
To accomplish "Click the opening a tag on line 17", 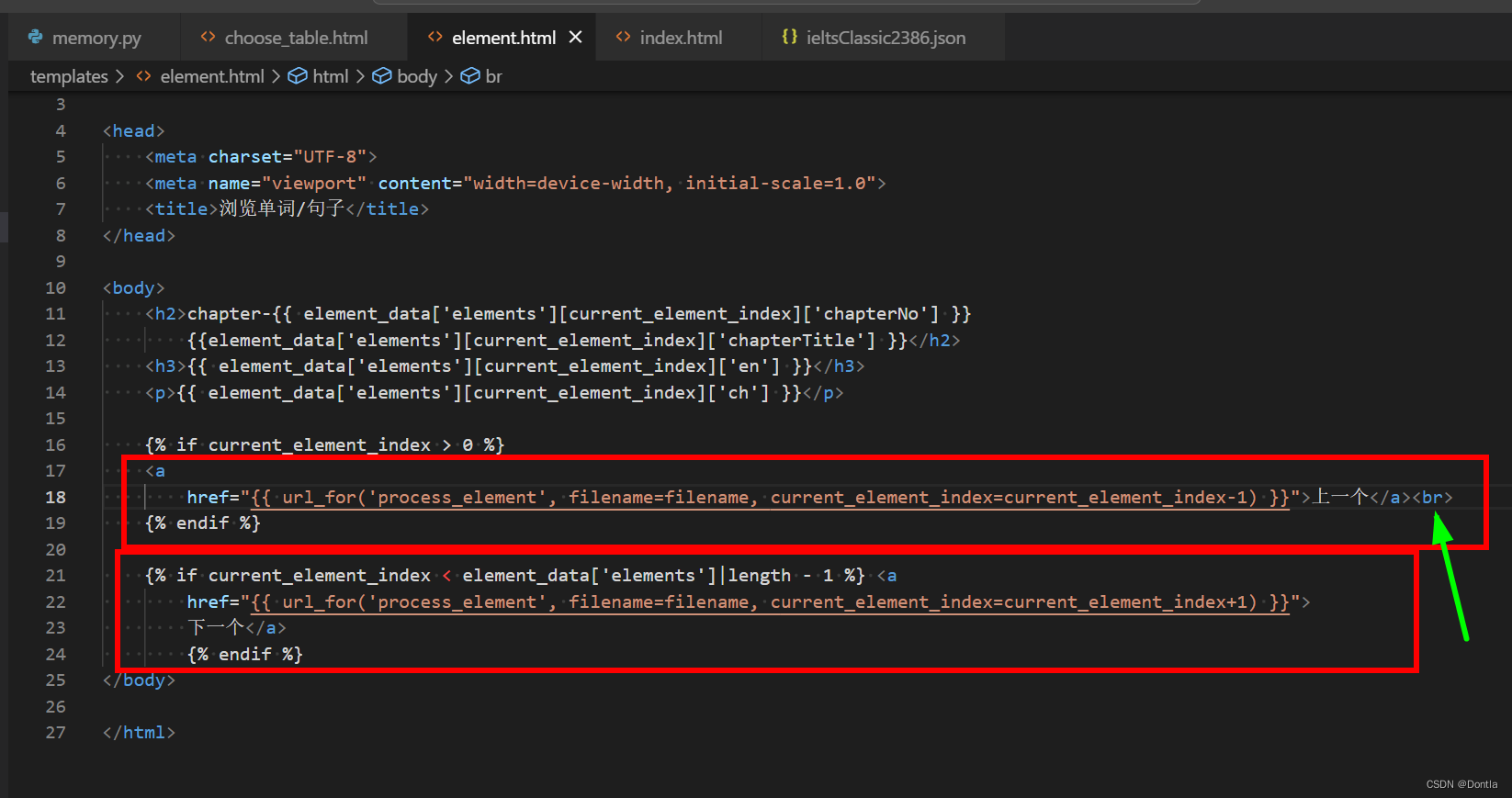I will click(x=155, y=471).
